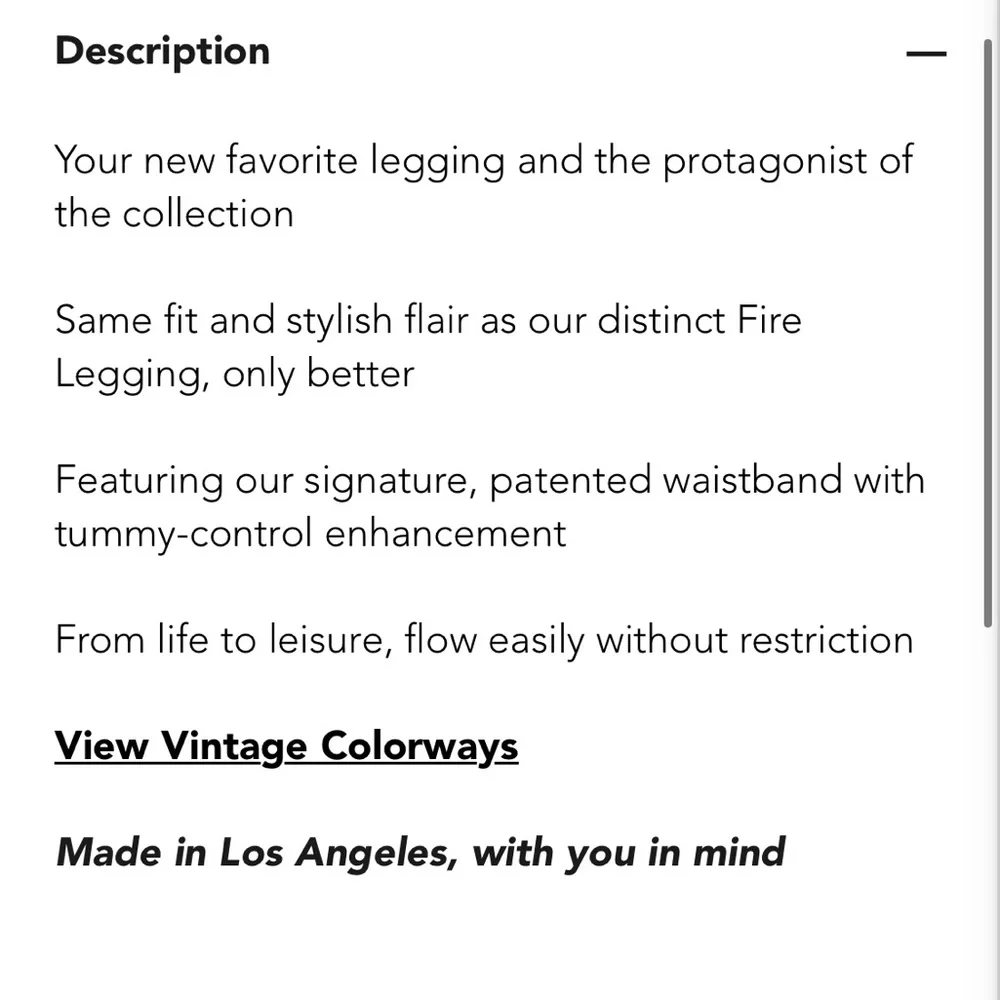1000x1000 pixels.
Task: Click the text "only better"
Action: tap(318, 374)
